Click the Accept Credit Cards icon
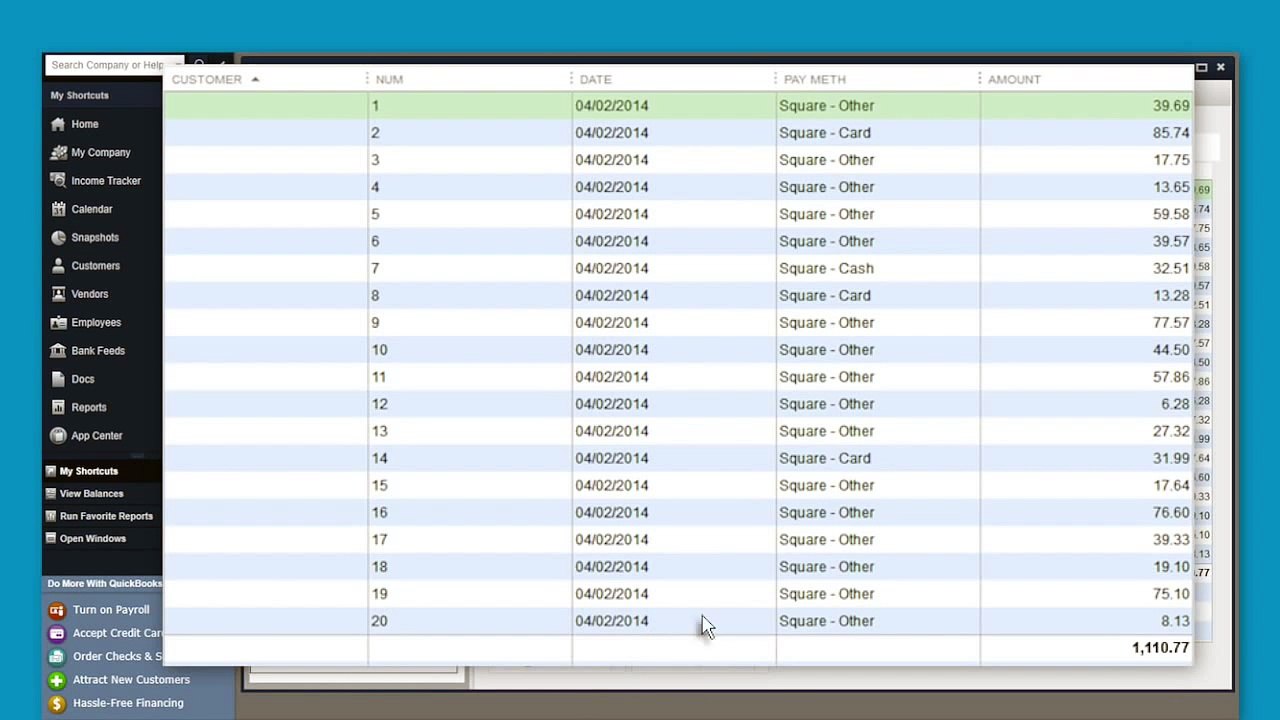1280x720 pixels. (x=57, y=633)
